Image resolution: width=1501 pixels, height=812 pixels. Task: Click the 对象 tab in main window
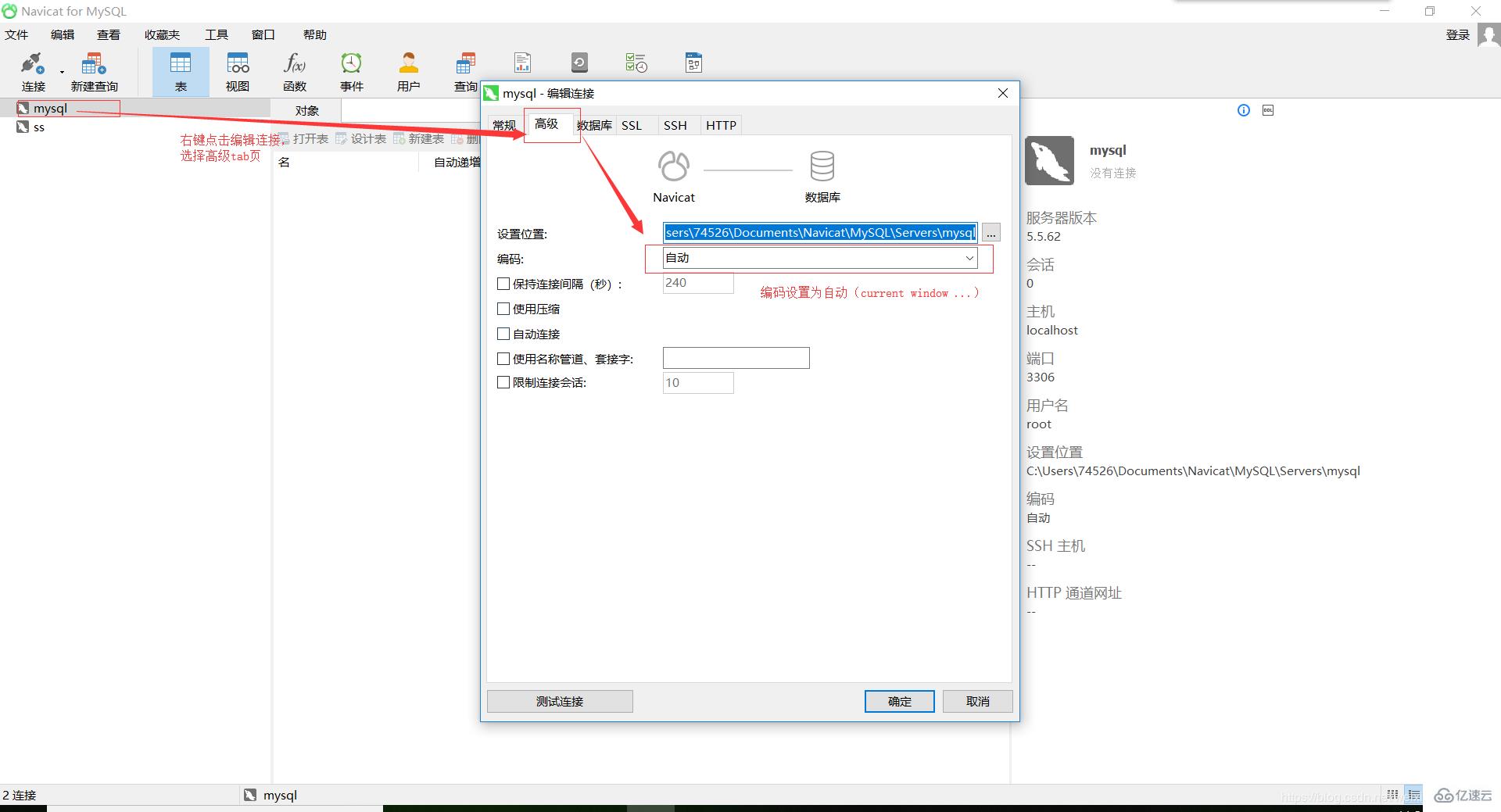point(306,111)
